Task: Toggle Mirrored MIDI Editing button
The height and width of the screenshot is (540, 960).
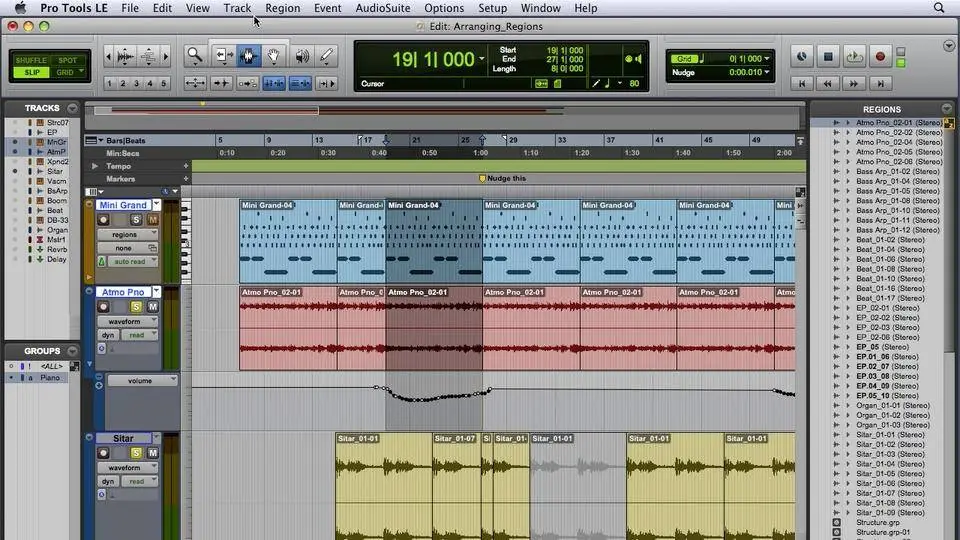Action: (x=247, y=83)
